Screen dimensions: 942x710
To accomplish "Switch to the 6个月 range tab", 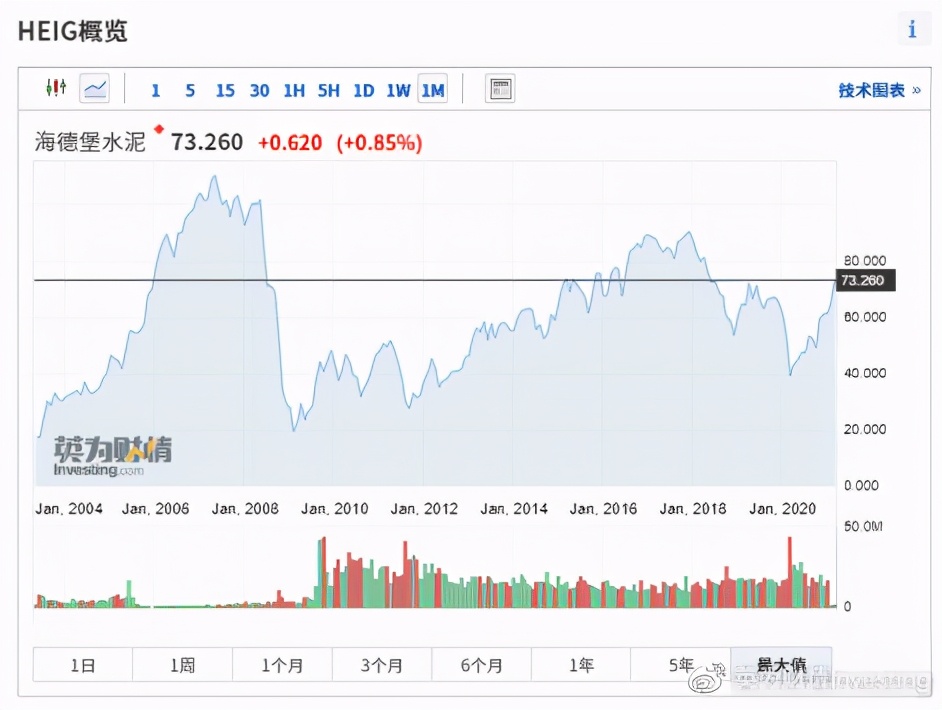I will (x=482, y=664).
